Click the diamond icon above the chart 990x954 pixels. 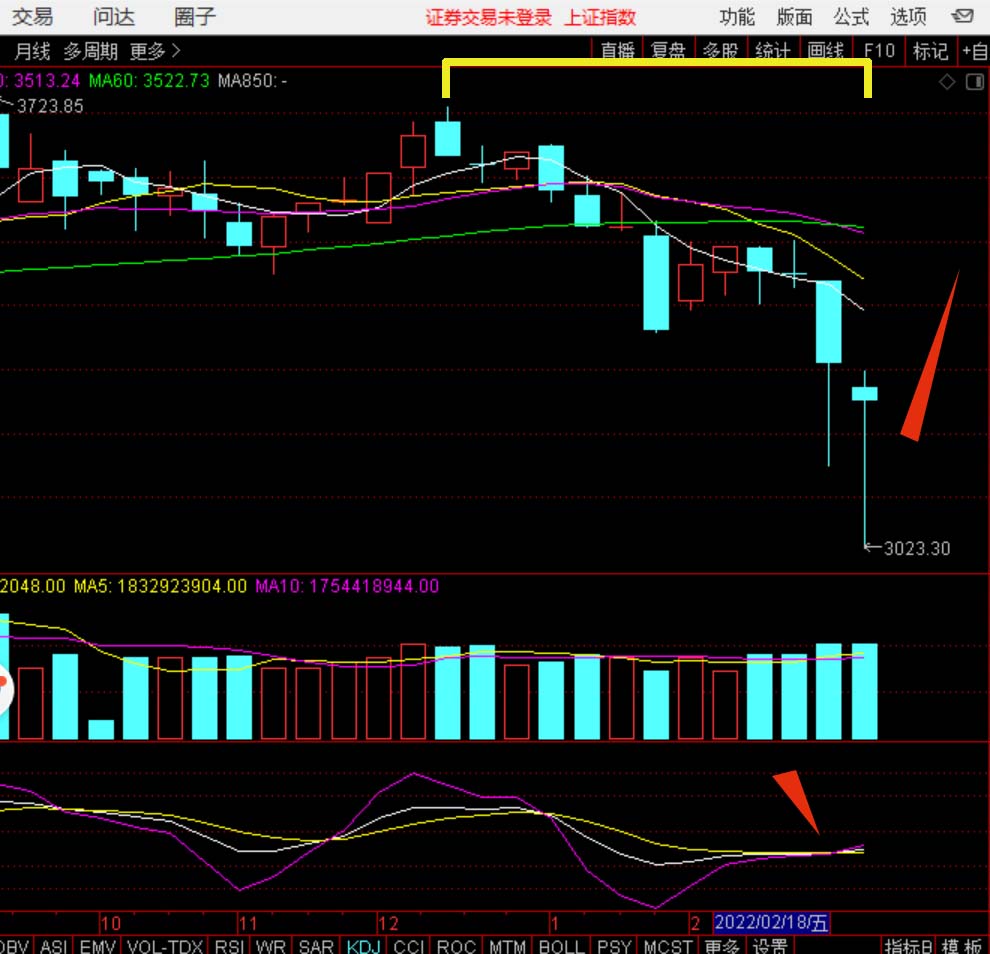coord(947,83)
